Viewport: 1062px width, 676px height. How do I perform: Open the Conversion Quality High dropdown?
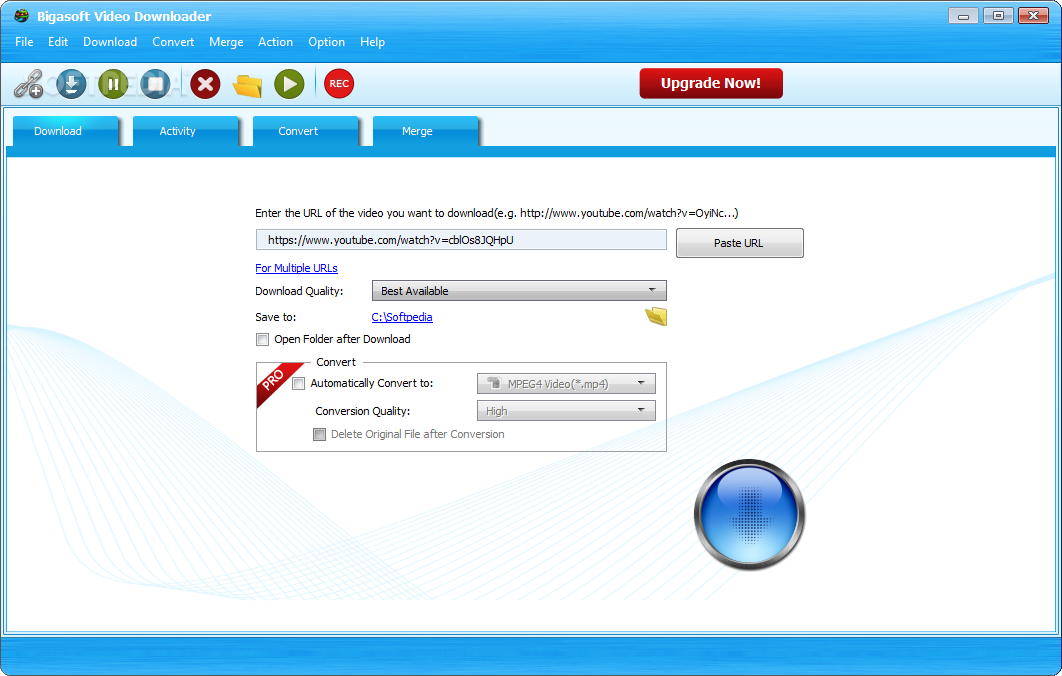(566, 410)
